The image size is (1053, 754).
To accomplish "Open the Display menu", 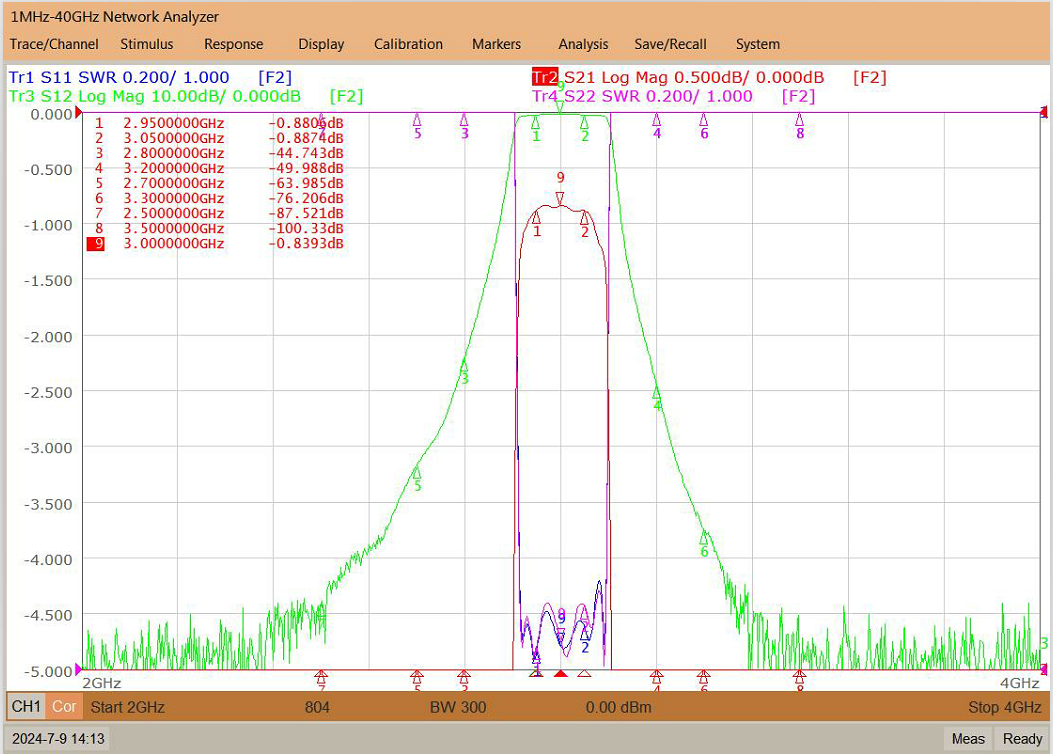I will (321, 44).
